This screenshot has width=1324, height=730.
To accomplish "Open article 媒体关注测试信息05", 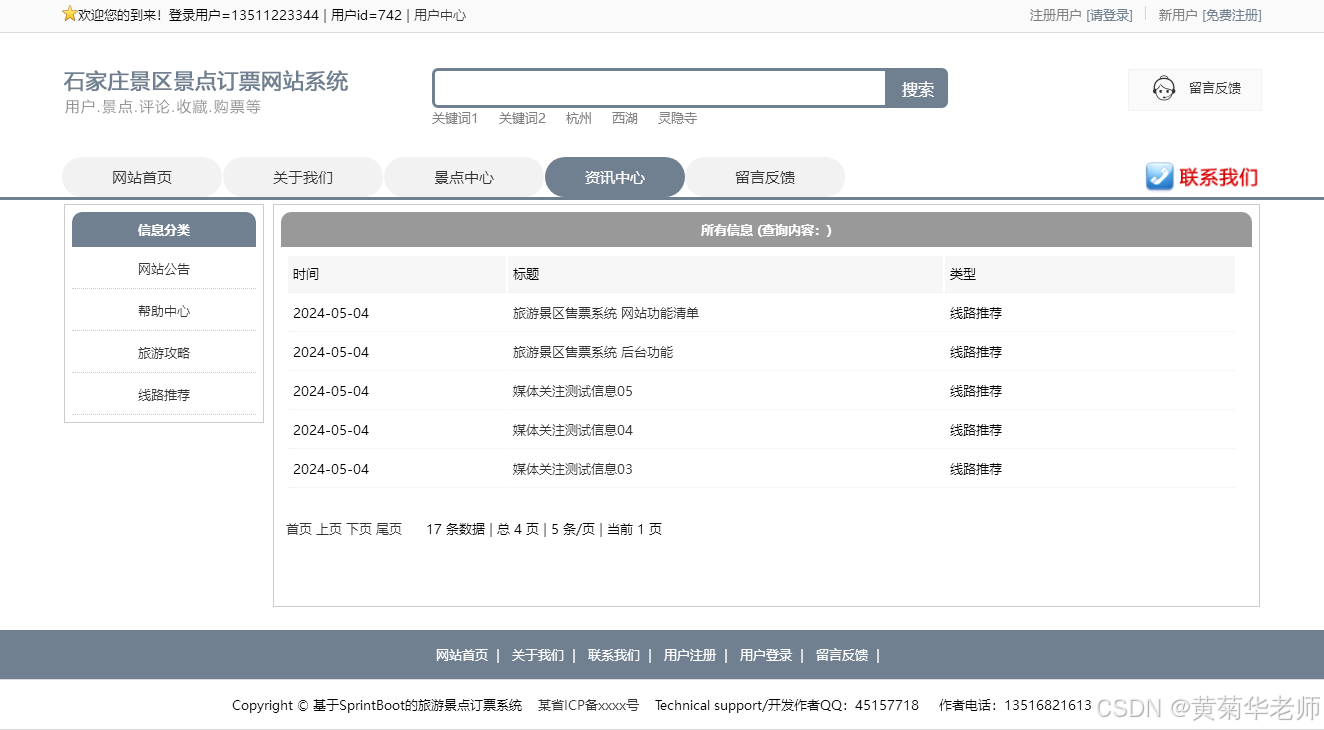I will tap(573, 391).
